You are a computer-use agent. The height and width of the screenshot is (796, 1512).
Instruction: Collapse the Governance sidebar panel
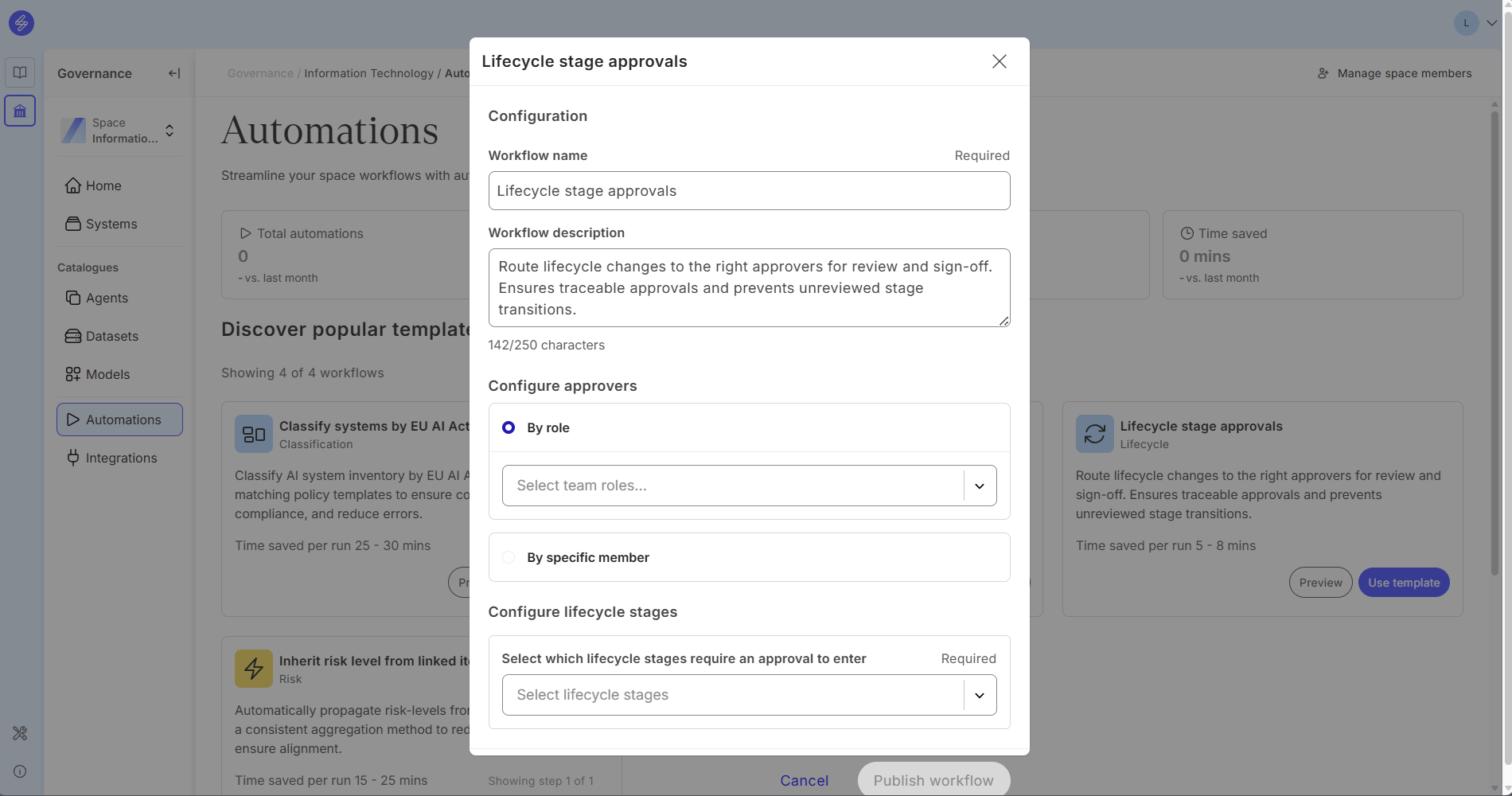174,73
